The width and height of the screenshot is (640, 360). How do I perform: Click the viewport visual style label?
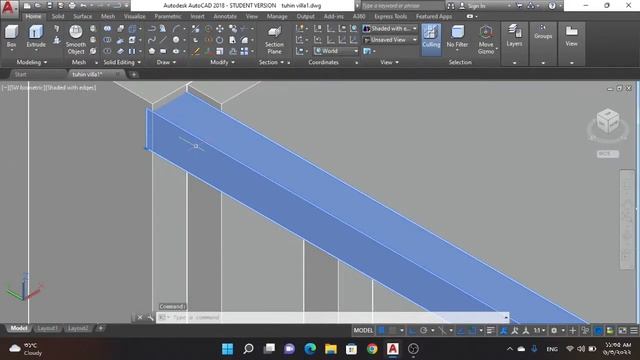click(71, 87)
